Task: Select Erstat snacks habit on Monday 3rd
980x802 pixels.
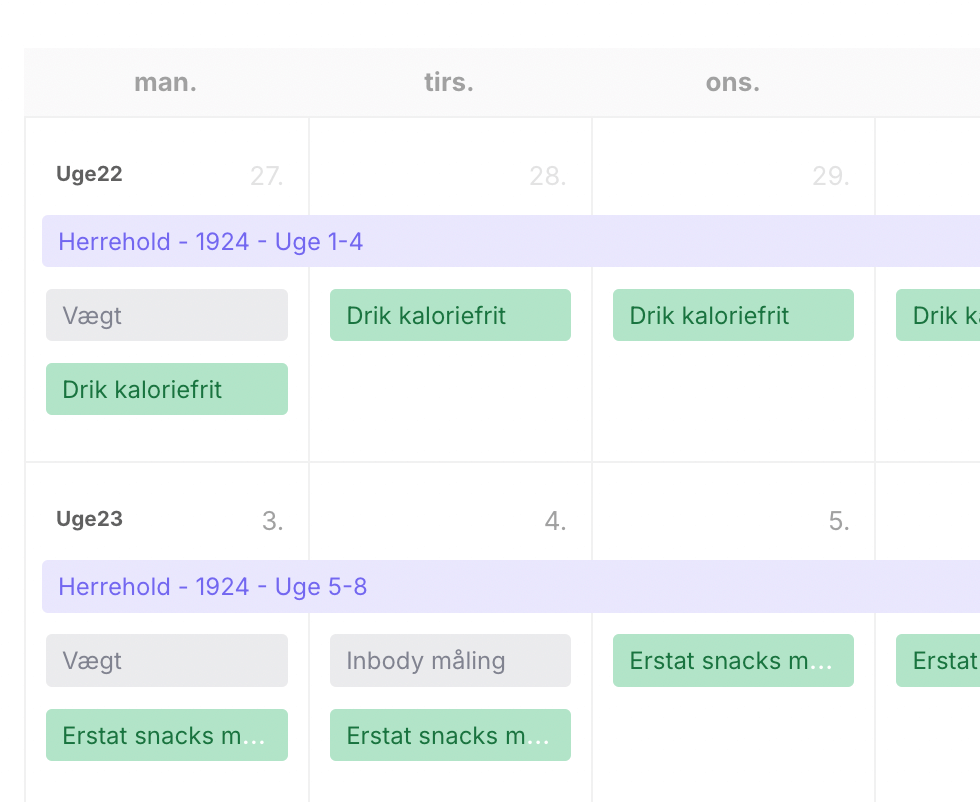Action: click(x=167, y=735)
